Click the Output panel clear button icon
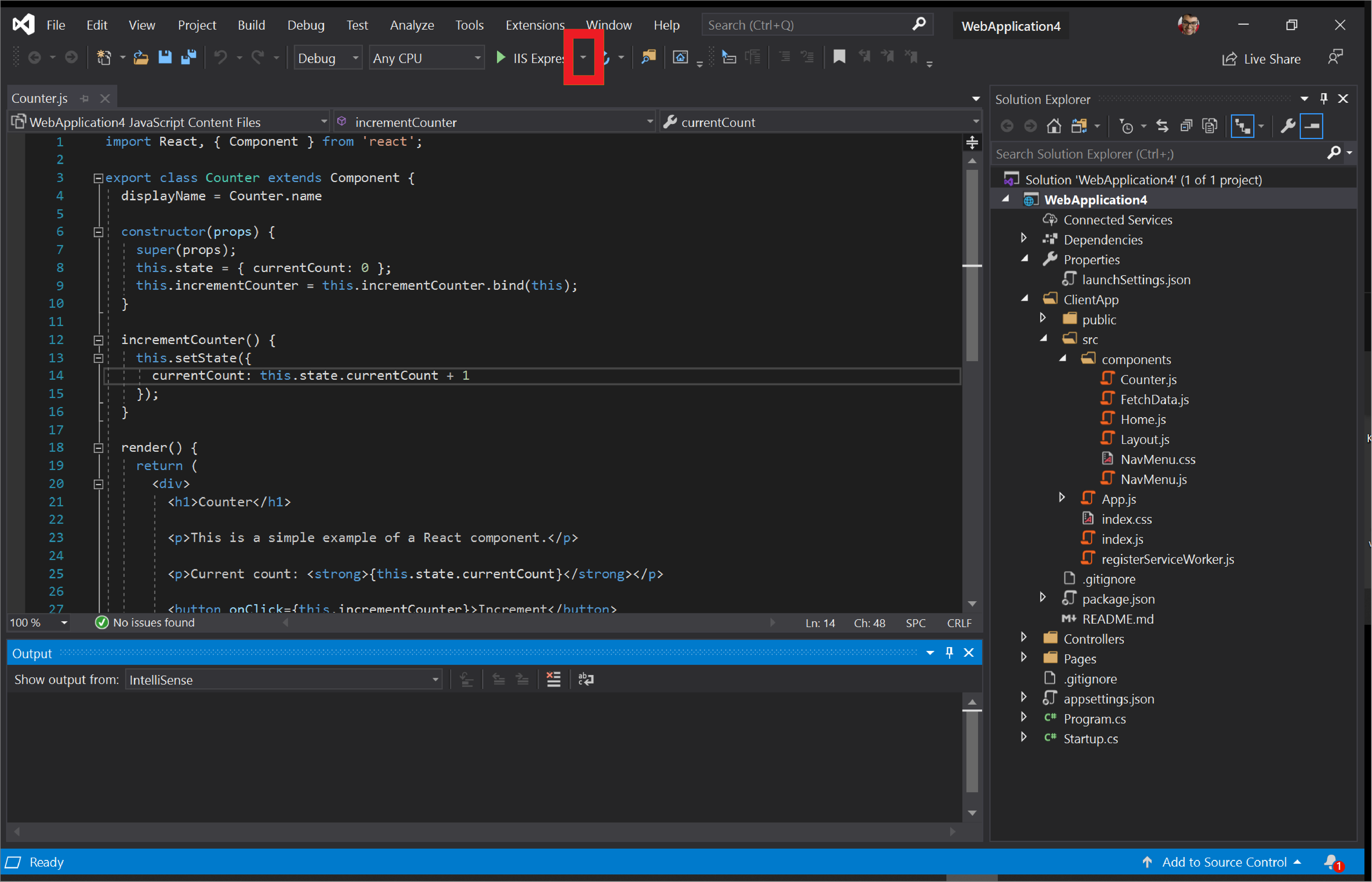Image resolution: width=1372 pixels, height=882 pixels. (554, 679)
